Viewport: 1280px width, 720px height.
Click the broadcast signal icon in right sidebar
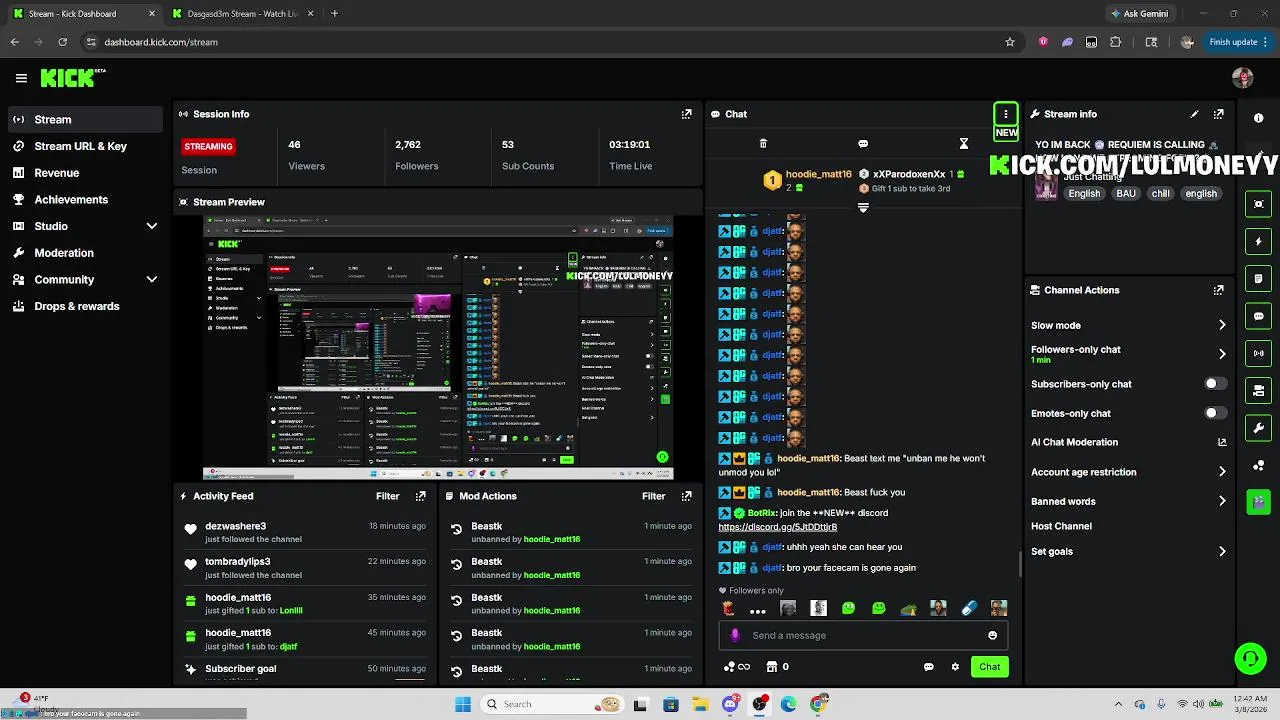1258,353
